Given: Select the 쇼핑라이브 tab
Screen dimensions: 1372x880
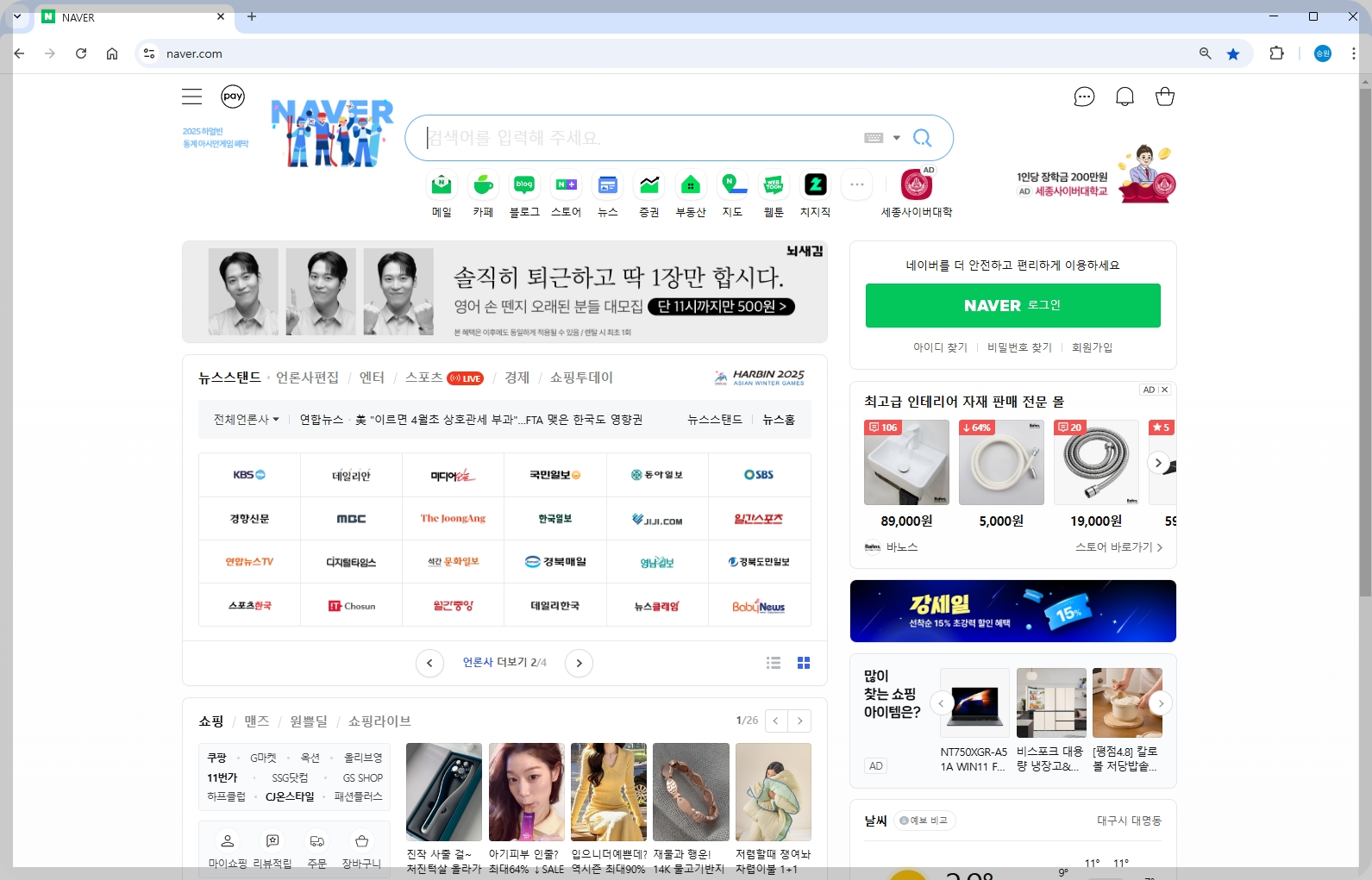Looking at the screenshot, I should (379, 721).
